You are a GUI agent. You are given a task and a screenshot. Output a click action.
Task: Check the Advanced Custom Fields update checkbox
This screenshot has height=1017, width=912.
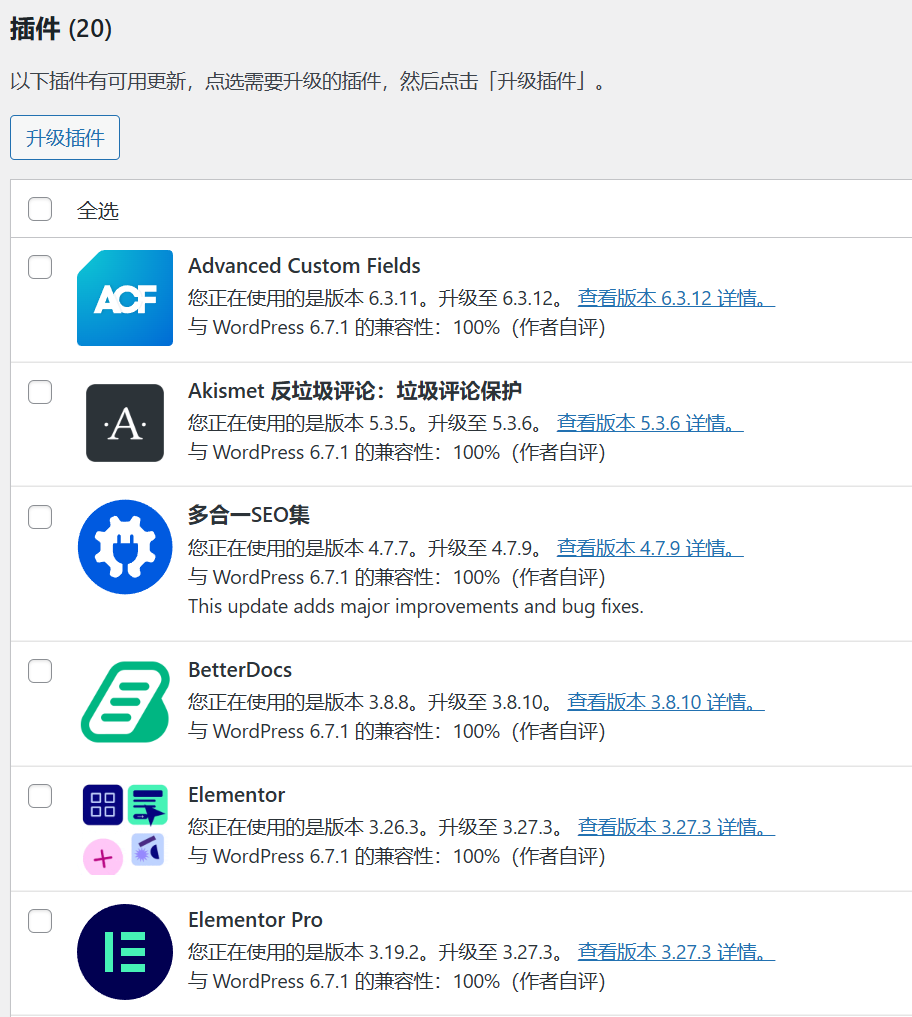[39, 267]
